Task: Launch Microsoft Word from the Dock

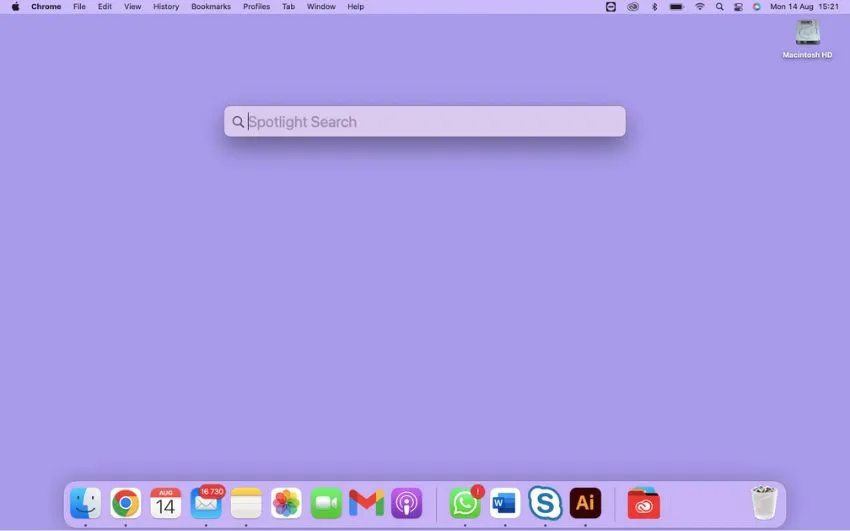Action: point(505,503)
